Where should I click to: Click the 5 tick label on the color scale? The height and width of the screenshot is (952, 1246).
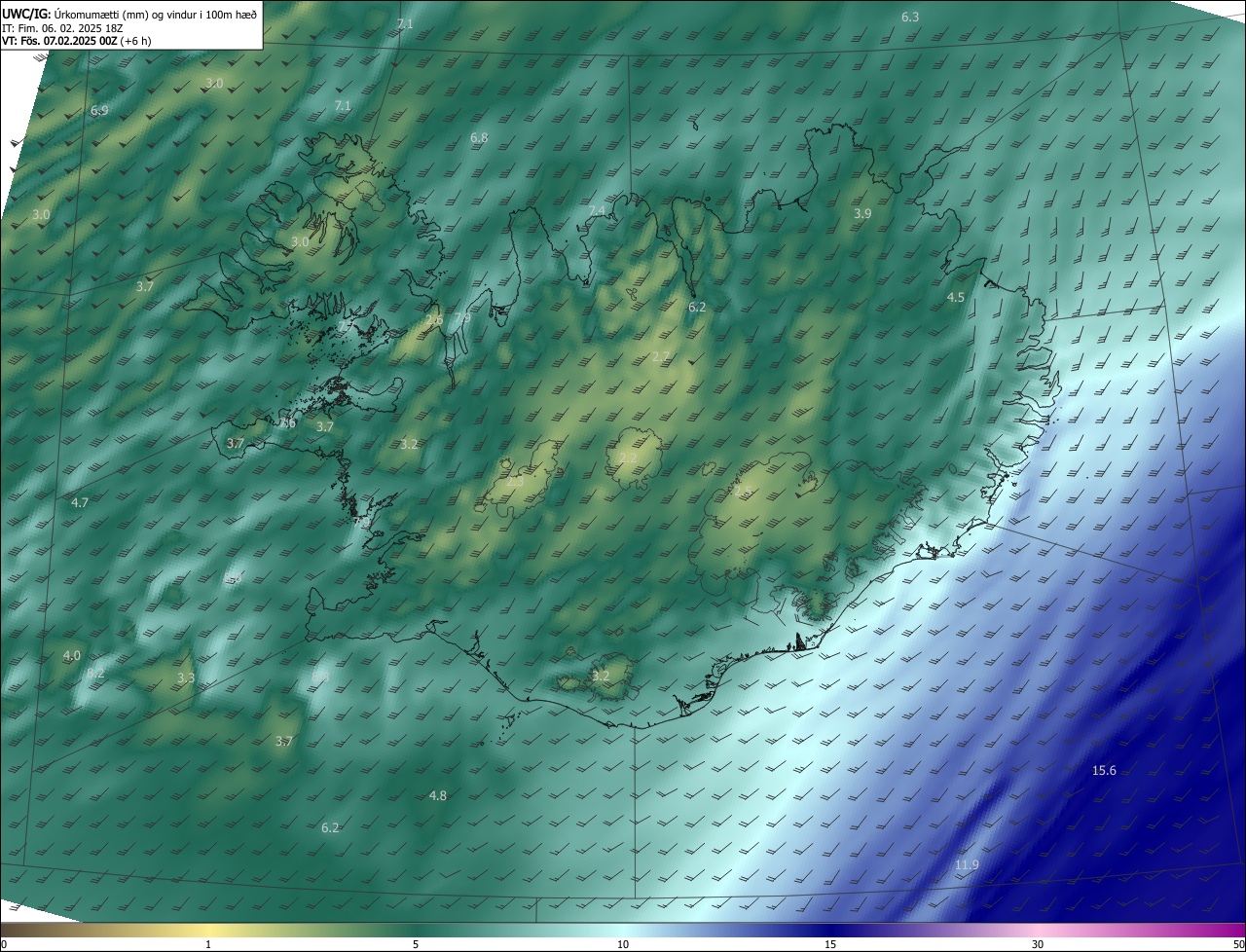pyautogui.click(x=416, y=944)
